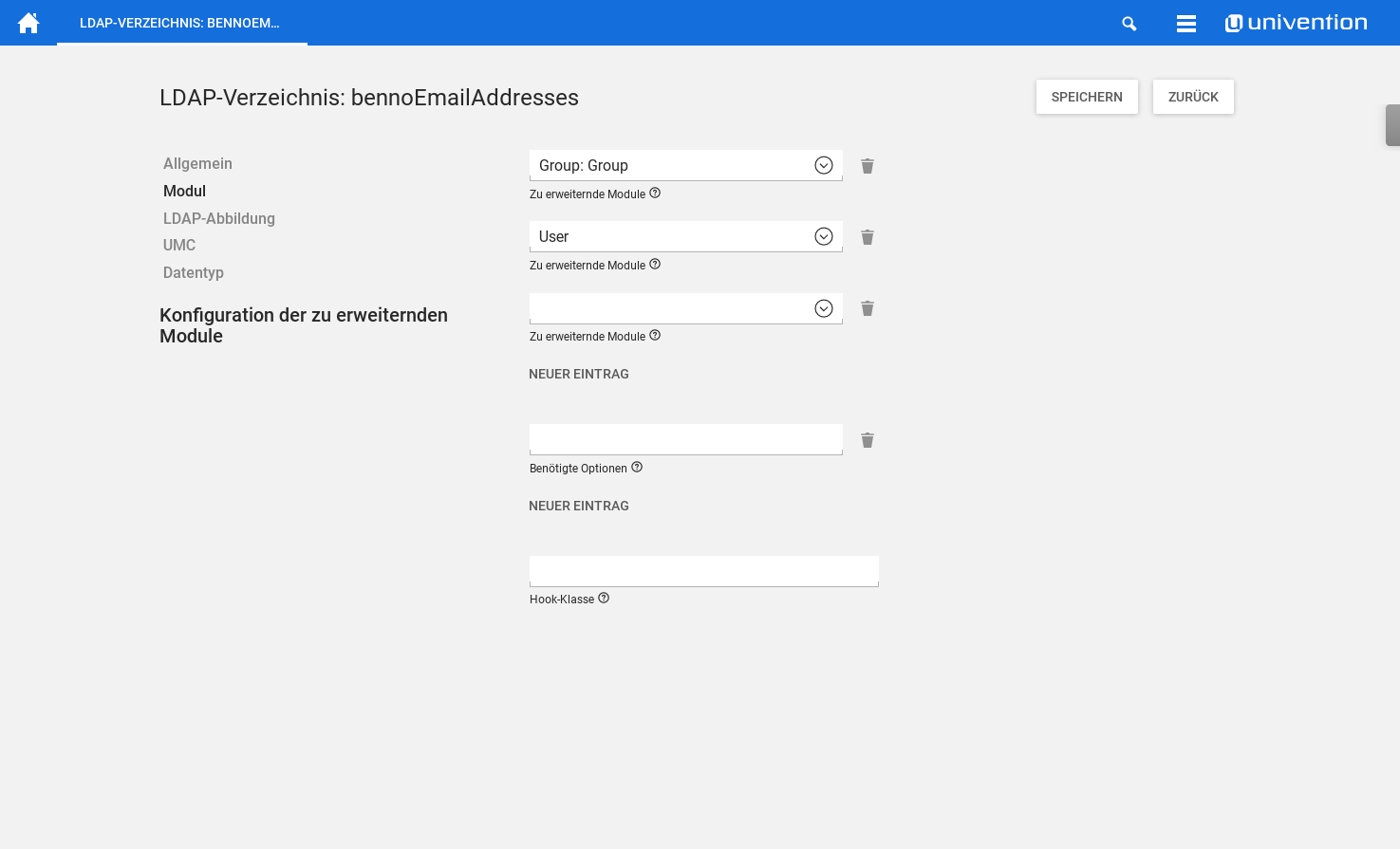Open the hamburger menu icon
The image size is (1400, 849).
[1185, 24]
